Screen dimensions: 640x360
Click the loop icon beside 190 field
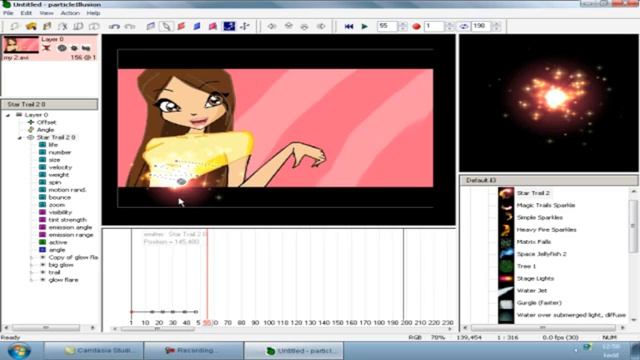click(464, 27)
